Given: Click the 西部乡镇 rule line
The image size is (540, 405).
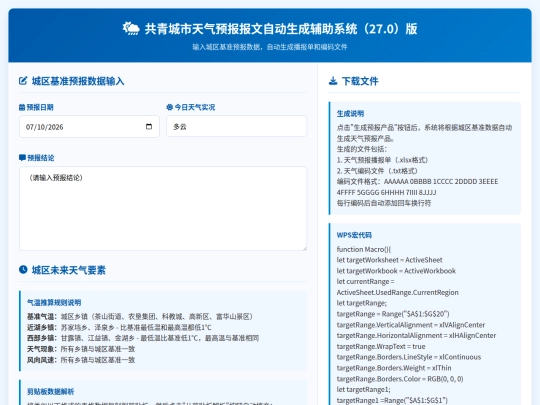Looking at the screenshot, I should click(143, 338).
